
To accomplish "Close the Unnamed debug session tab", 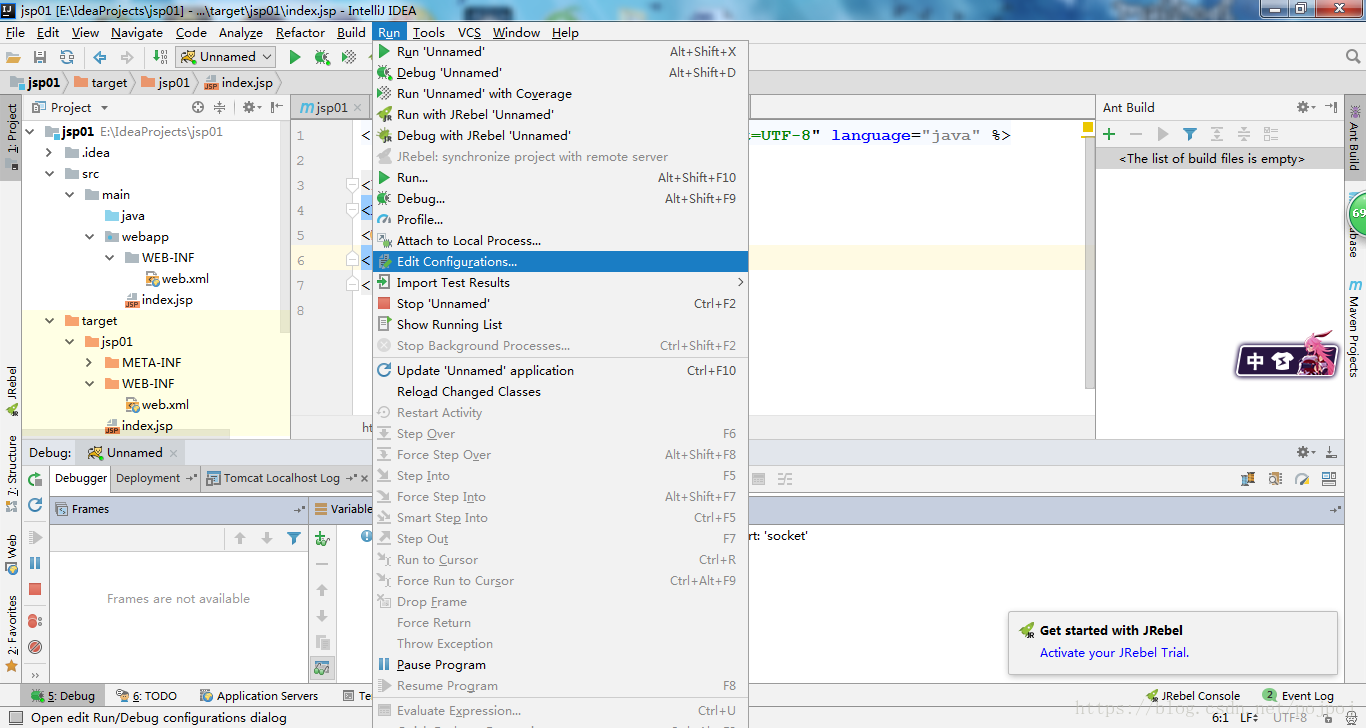I will click(x=173, y=453).
